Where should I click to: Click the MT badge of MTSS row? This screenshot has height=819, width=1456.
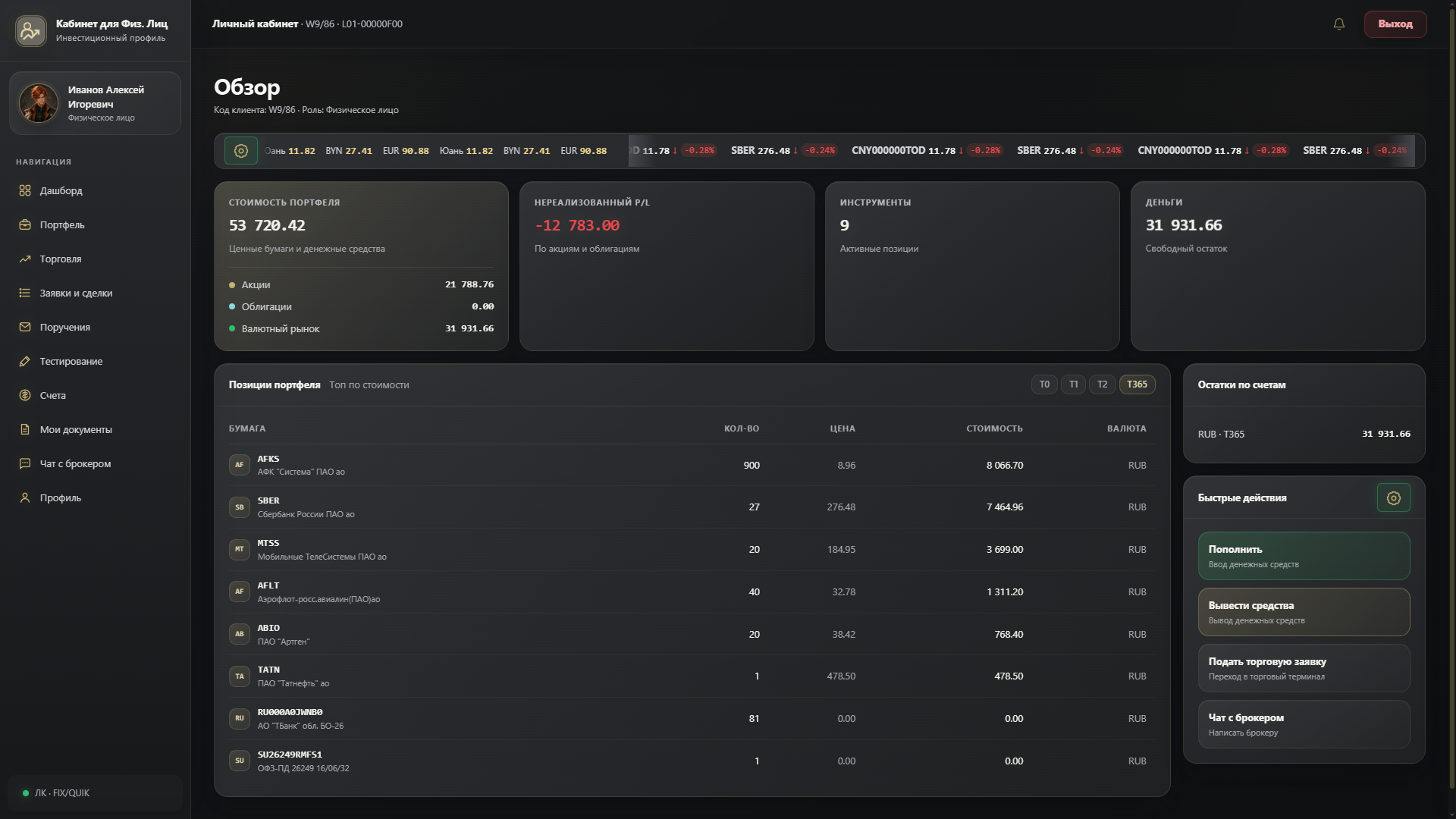pos(240,549)
